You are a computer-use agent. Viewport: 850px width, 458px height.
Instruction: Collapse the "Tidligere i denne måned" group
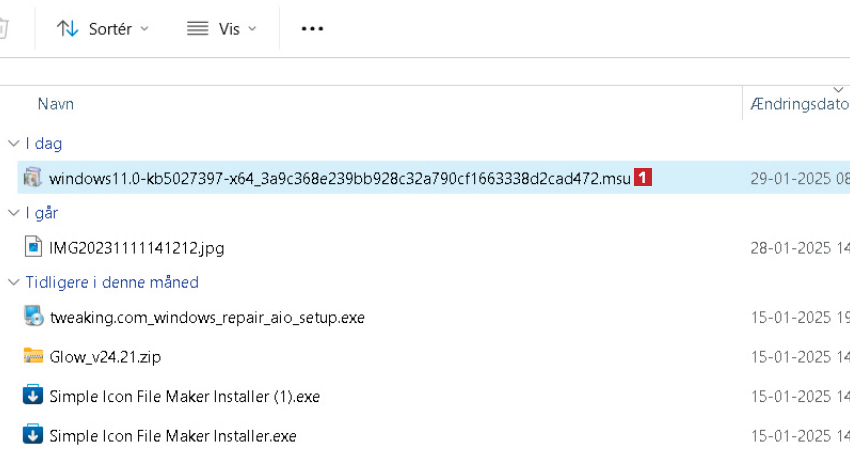(x=12, y=282)
